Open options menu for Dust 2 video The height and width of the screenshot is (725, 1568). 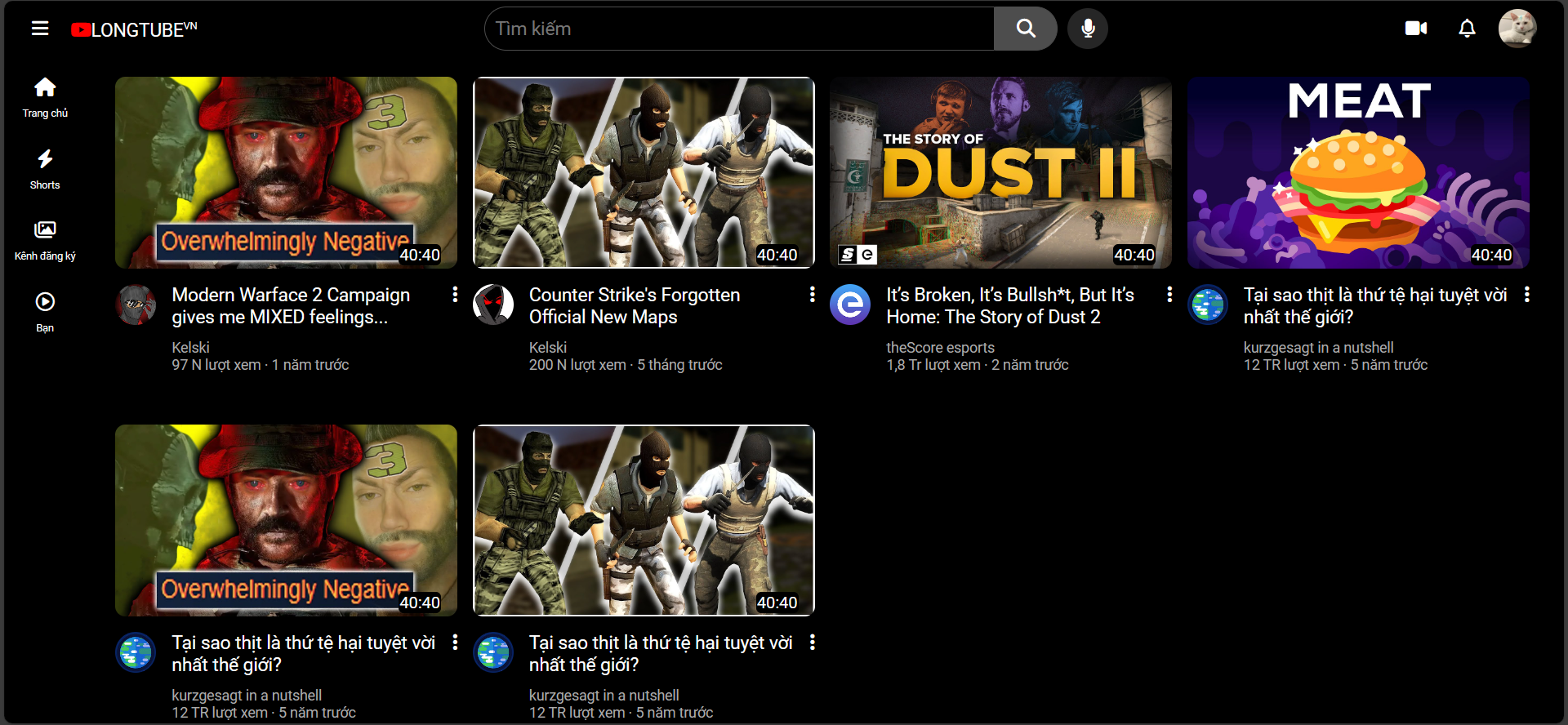point(1169,295)
